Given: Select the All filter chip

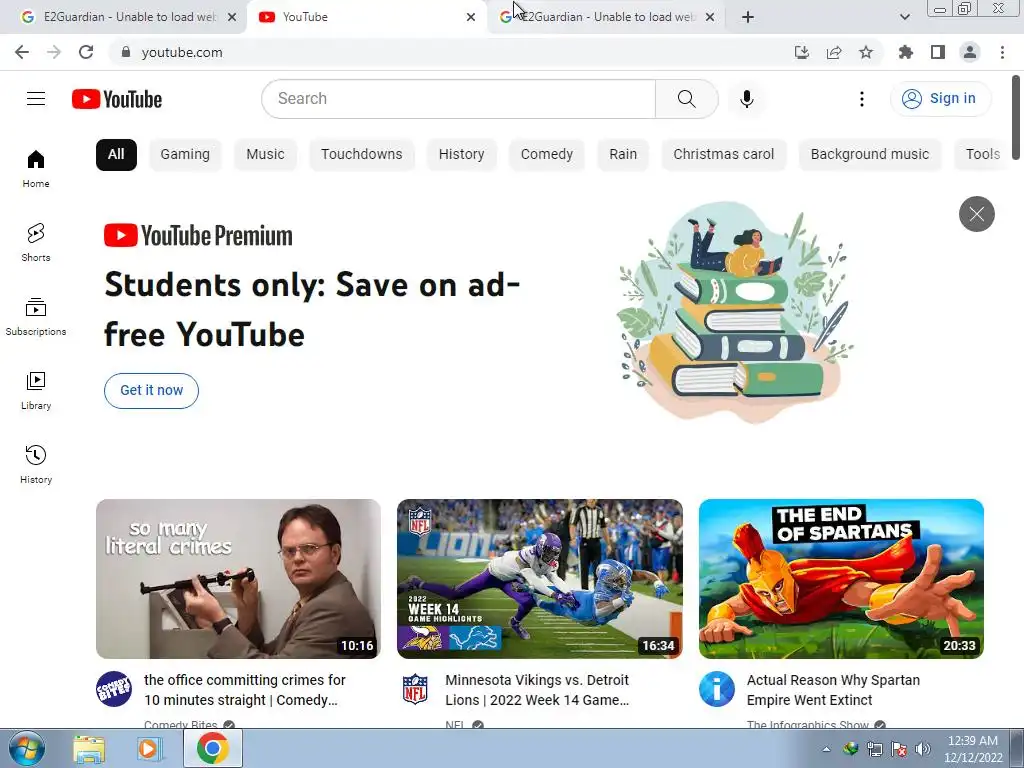Looking at the screenshot, I should 116,155.
